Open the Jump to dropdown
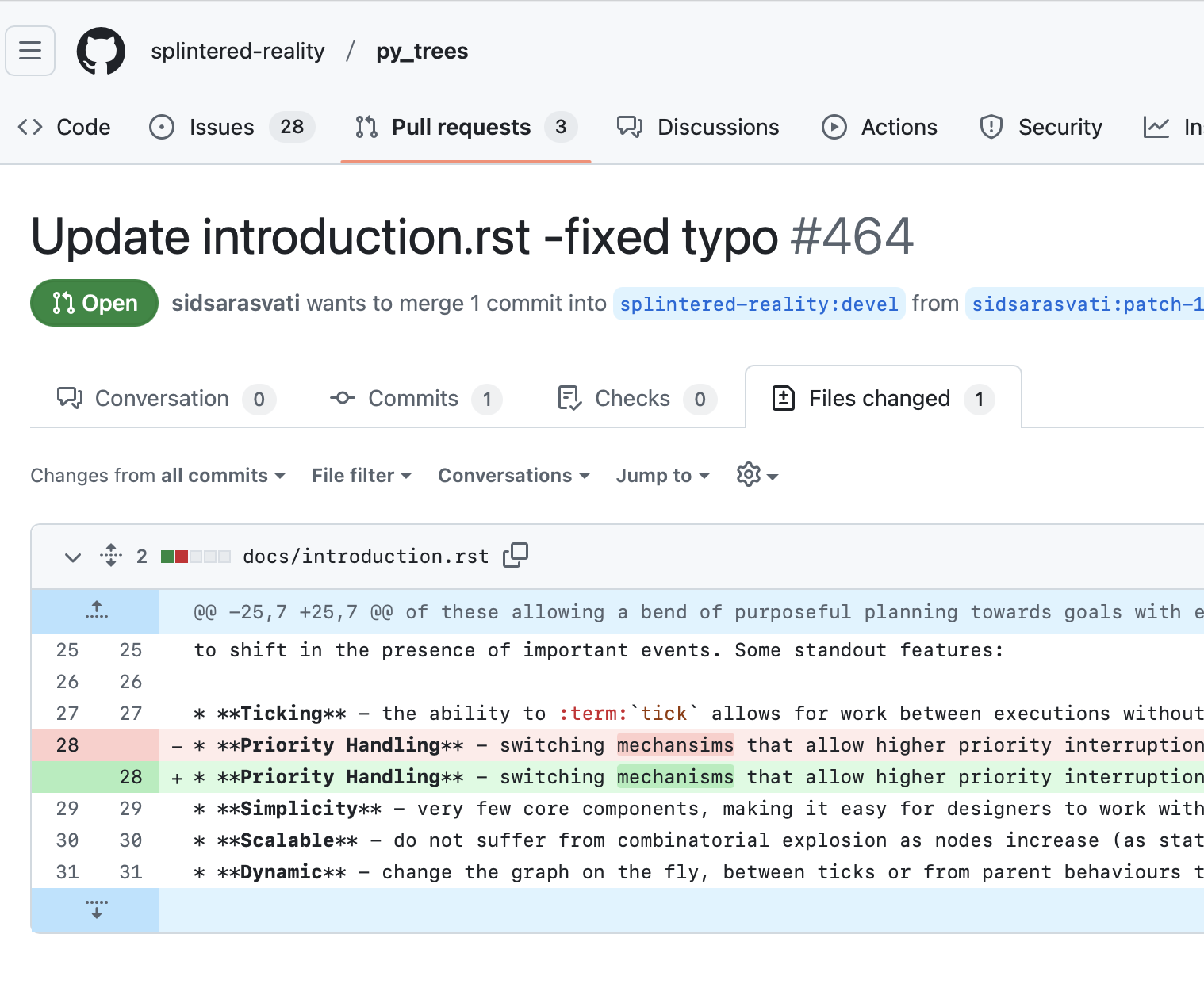This screenshot has height=999, width=1204. coord(662,476)
